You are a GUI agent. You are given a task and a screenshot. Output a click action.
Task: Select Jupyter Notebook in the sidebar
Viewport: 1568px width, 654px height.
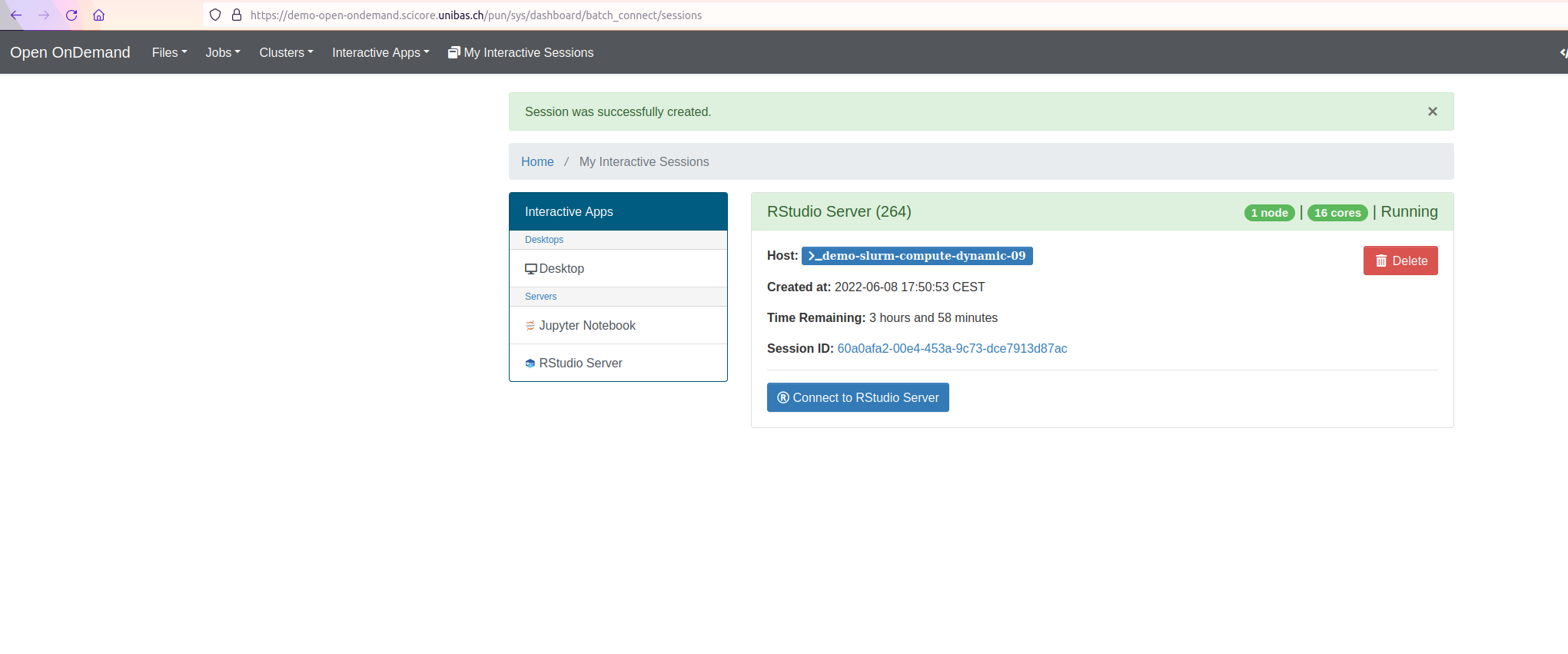point(586,326)
